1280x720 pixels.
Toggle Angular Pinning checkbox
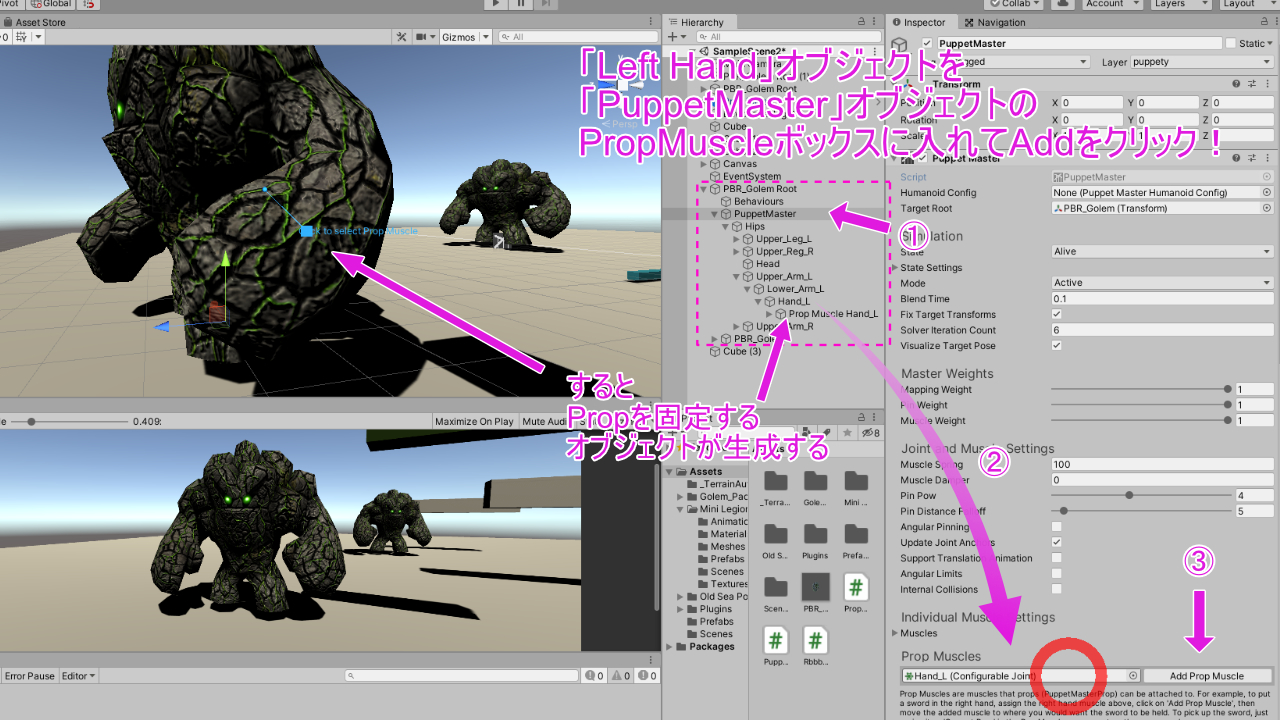click(x=1057, y=527)
